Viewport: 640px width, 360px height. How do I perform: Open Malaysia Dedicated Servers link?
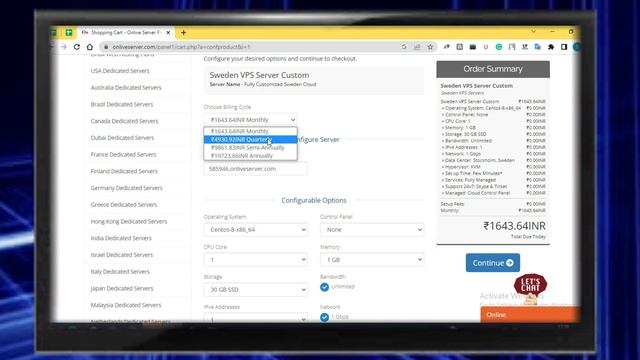click(126, 305)
